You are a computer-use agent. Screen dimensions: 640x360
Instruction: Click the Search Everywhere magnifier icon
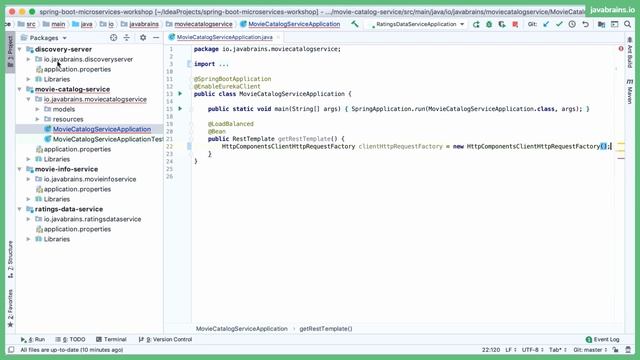click(628, 24)
